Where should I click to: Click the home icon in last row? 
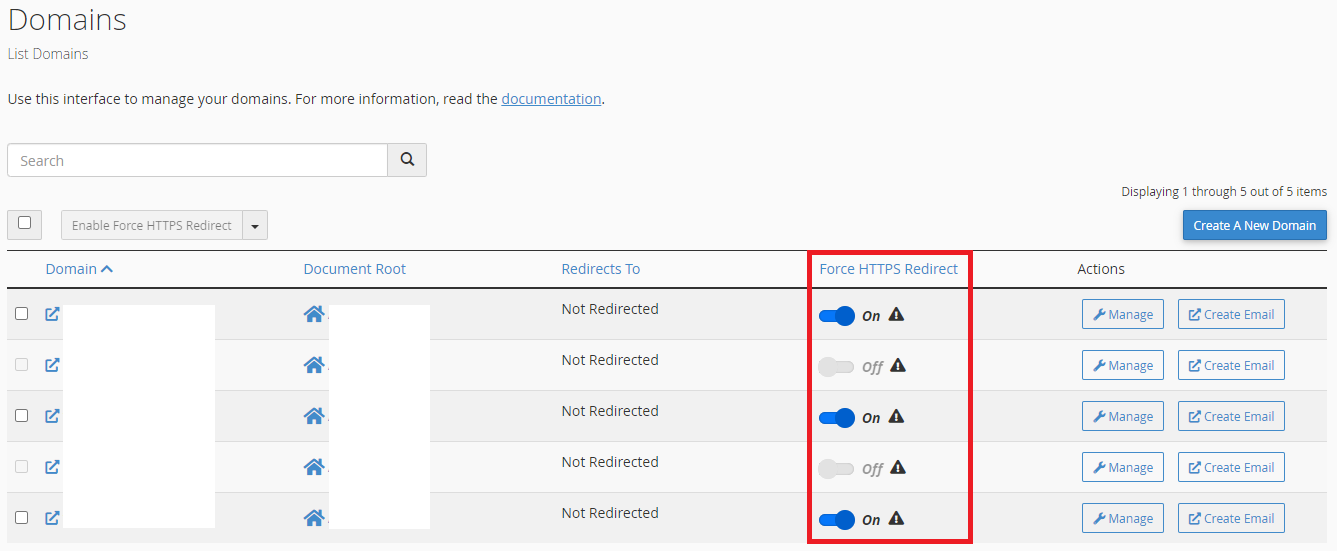pyautogui.click(x=314, y=518)
